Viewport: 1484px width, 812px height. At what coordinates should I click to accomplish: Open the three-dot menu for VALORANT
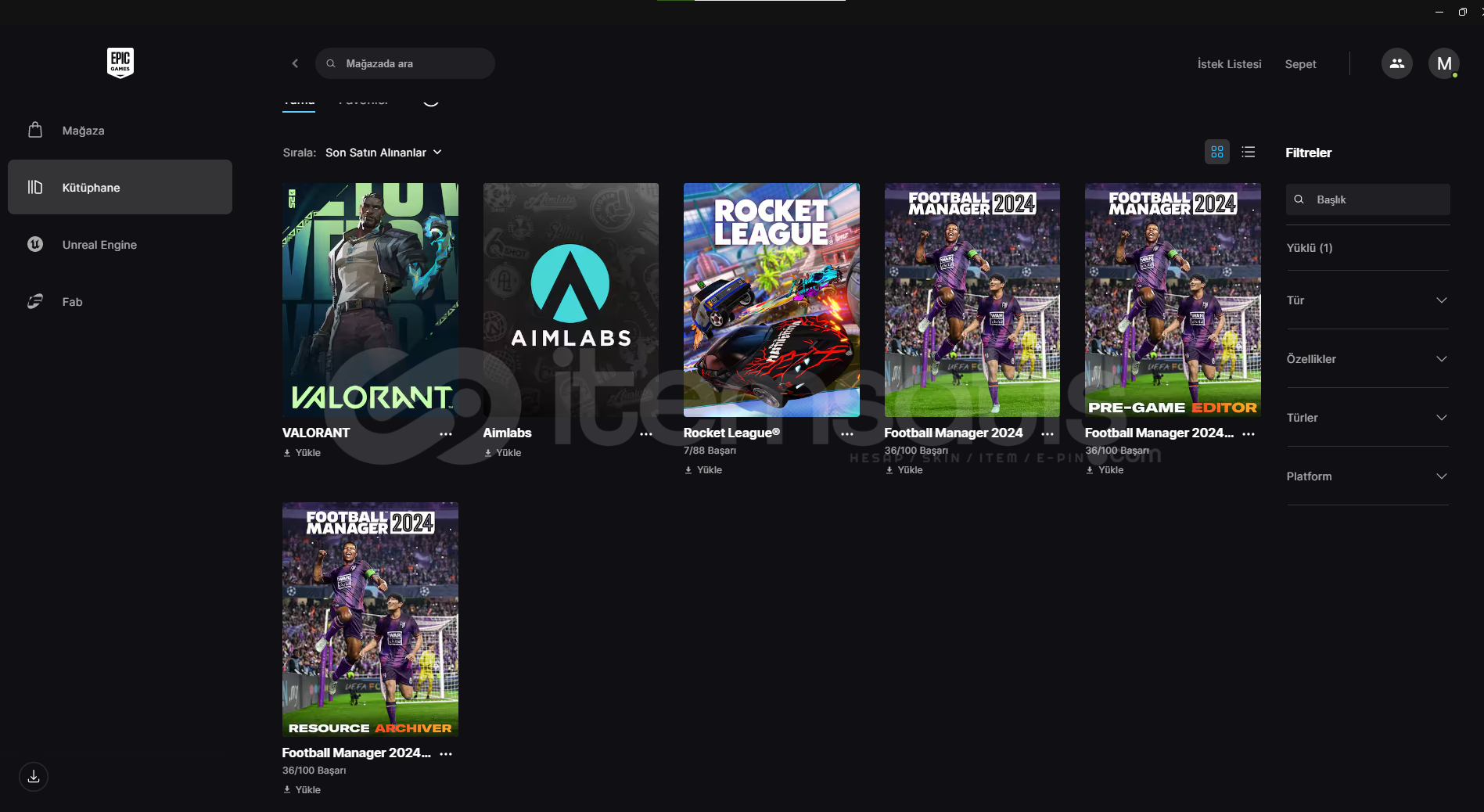tap(446, 434)
